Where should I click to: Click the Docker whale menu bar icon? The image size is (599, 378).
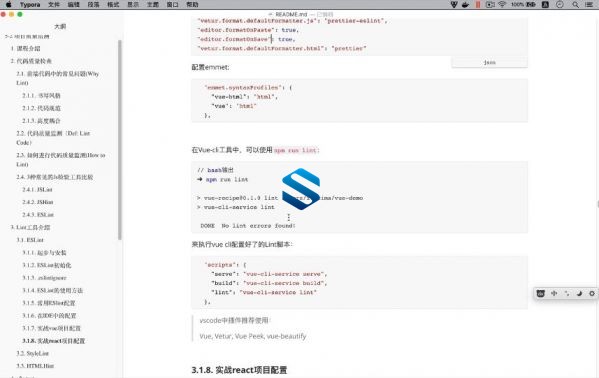[465, 5]
